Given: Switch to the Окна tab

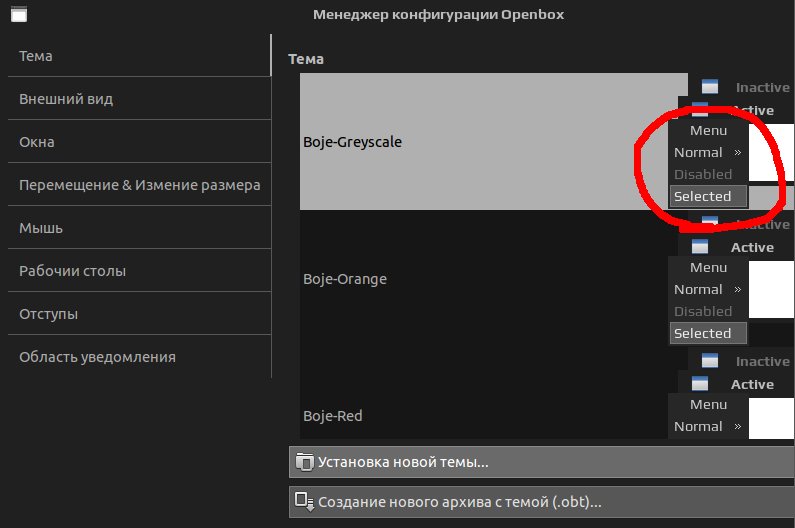Looking at the screenshot, I should point(37,142).
